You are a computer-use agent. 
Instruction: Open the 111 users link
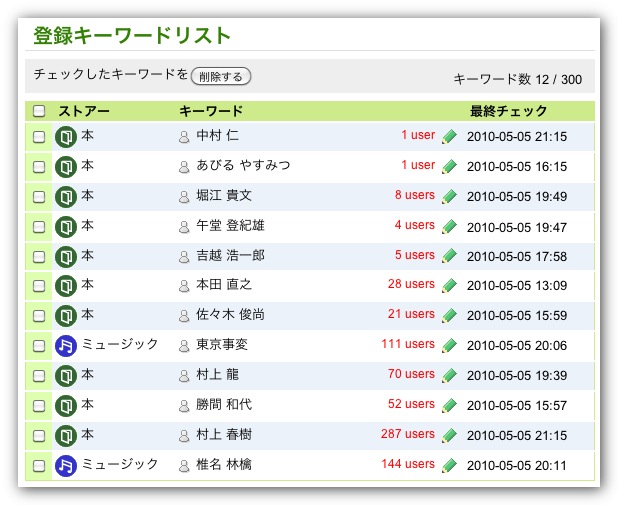(407, 345)
